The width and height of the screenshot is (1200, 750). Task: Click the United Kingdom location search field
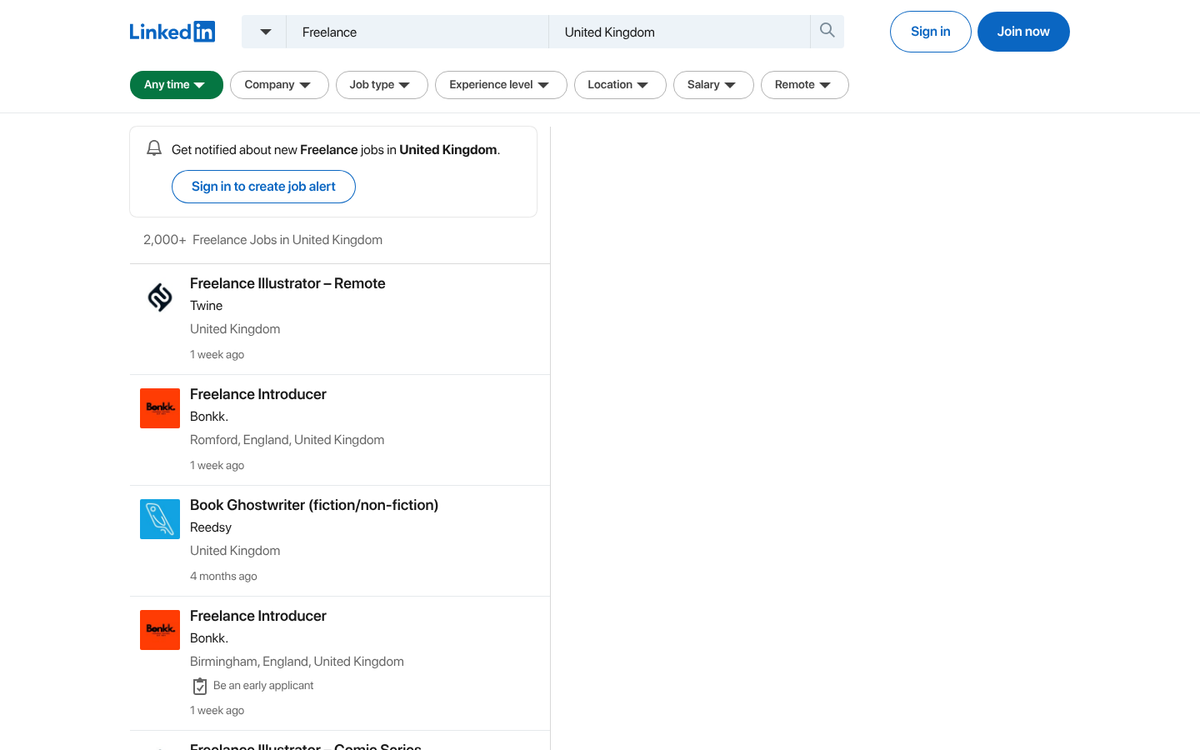[x=680, y=31]
